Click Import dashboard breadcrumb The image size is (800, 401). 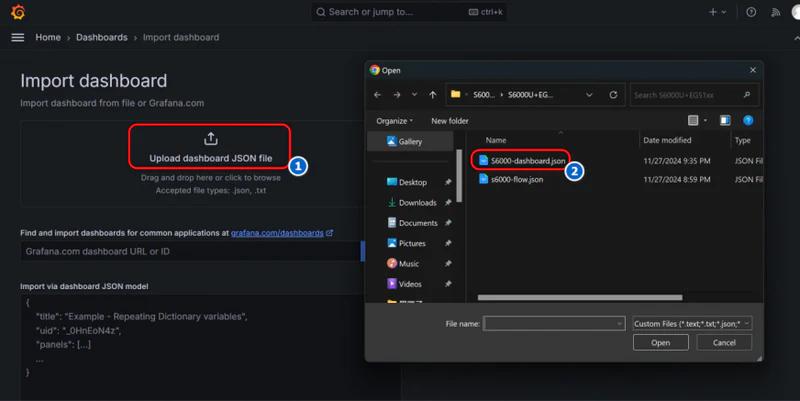181,37
